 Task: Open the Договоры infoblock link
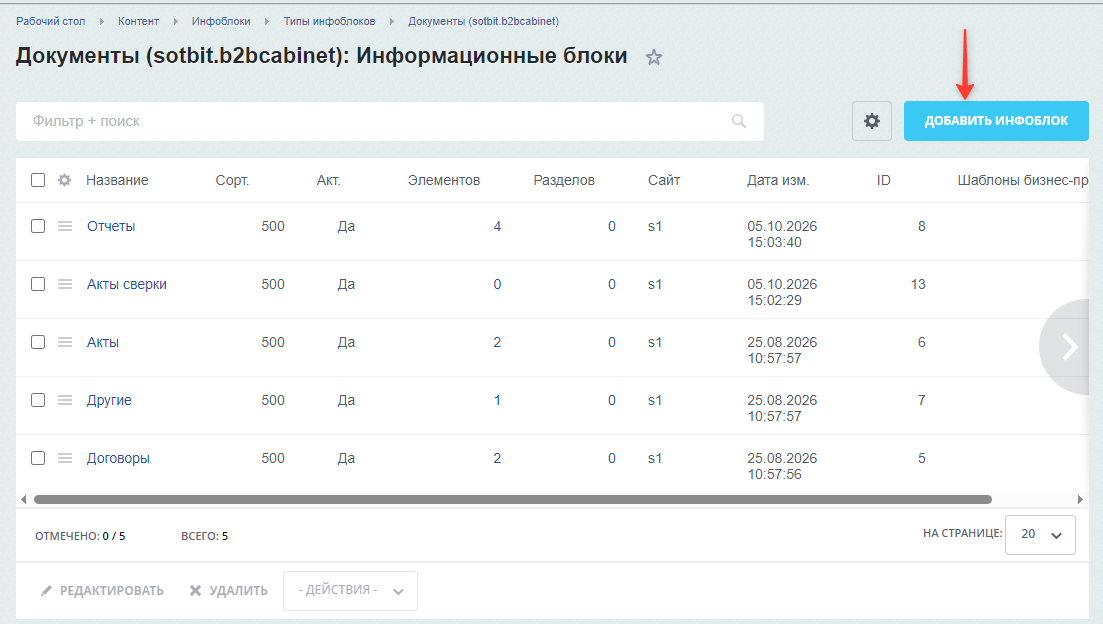pyautogui.click(x=118, y=459)
